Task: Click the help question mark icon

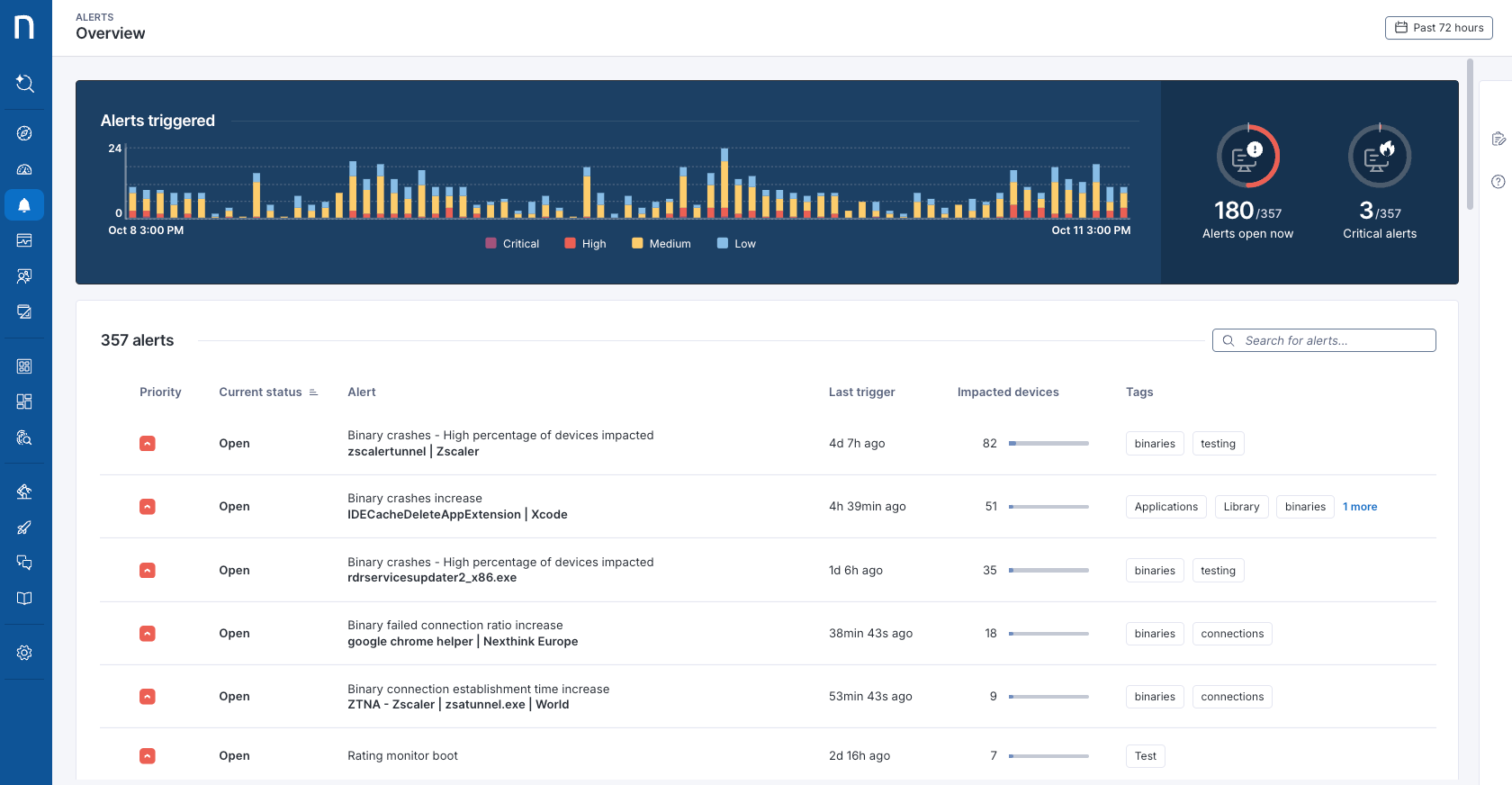Action: pos(1498,182)
